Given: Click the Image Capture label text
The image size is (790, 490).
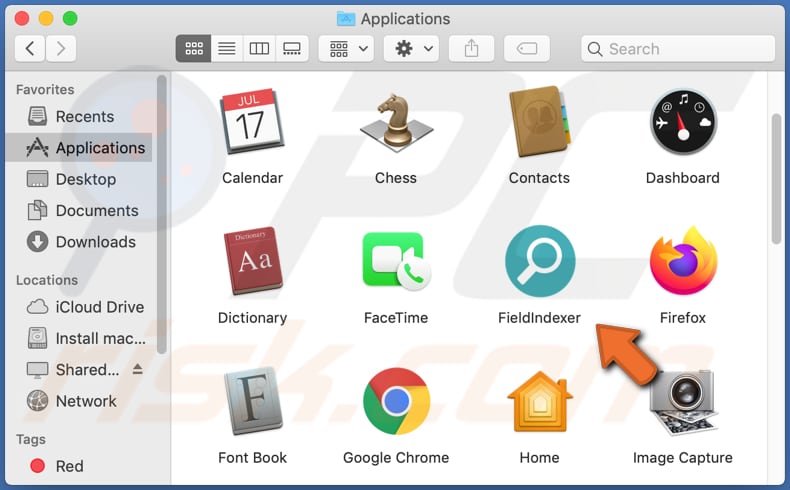Looking at the screenshot, I should pos(683,458).
